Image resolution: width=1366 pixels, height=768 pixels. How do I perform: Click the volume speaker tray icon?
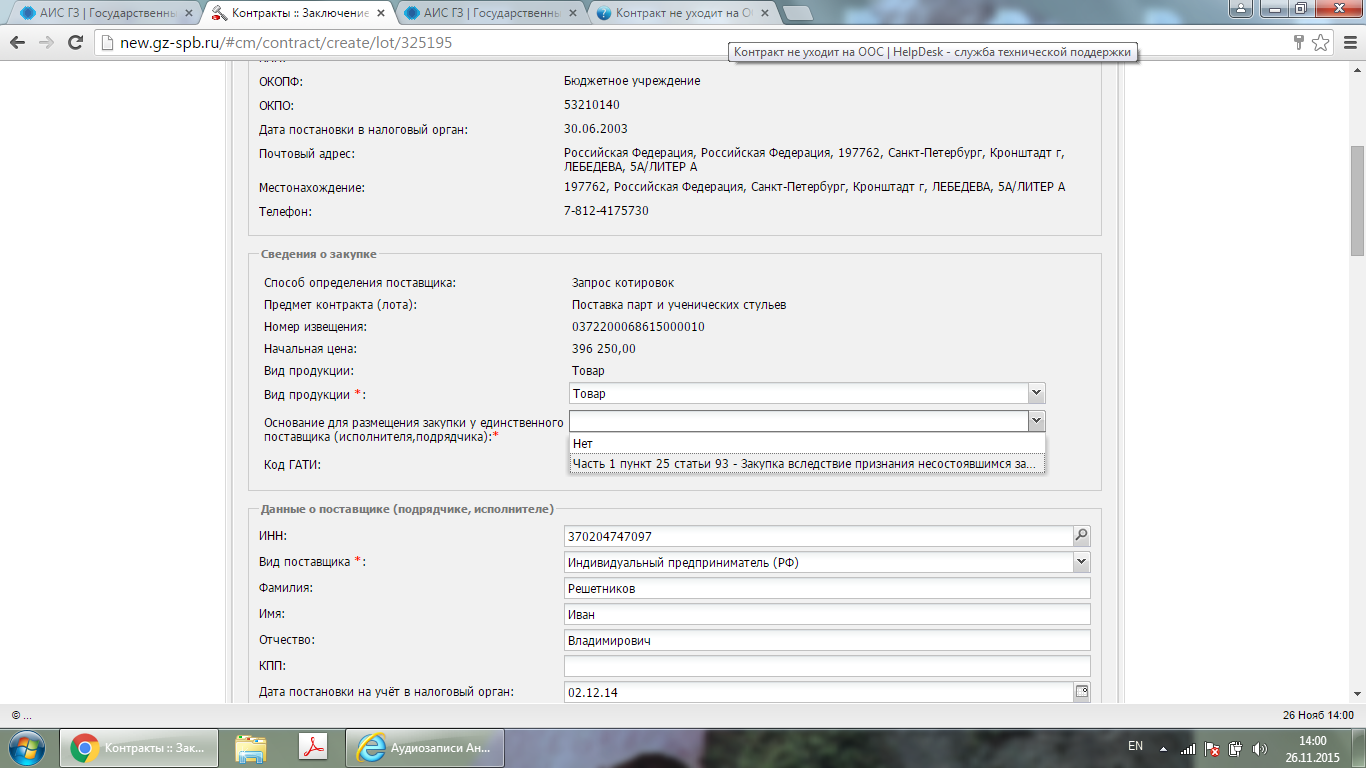coord(1260,748)
